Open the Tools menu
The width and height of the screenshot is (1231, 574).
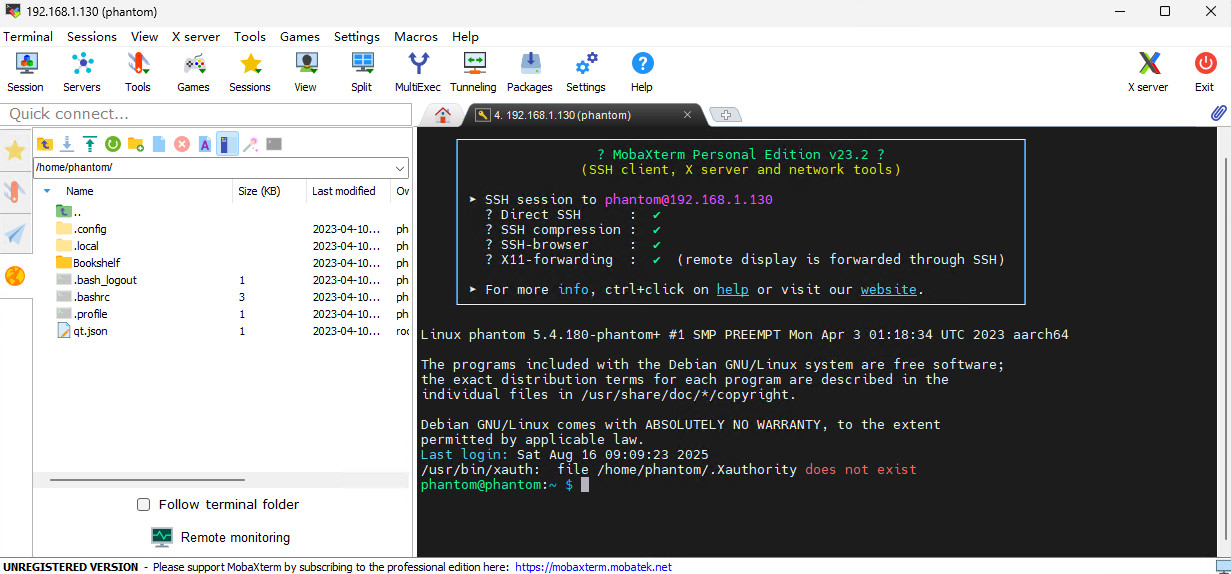(x=250, y=36)
